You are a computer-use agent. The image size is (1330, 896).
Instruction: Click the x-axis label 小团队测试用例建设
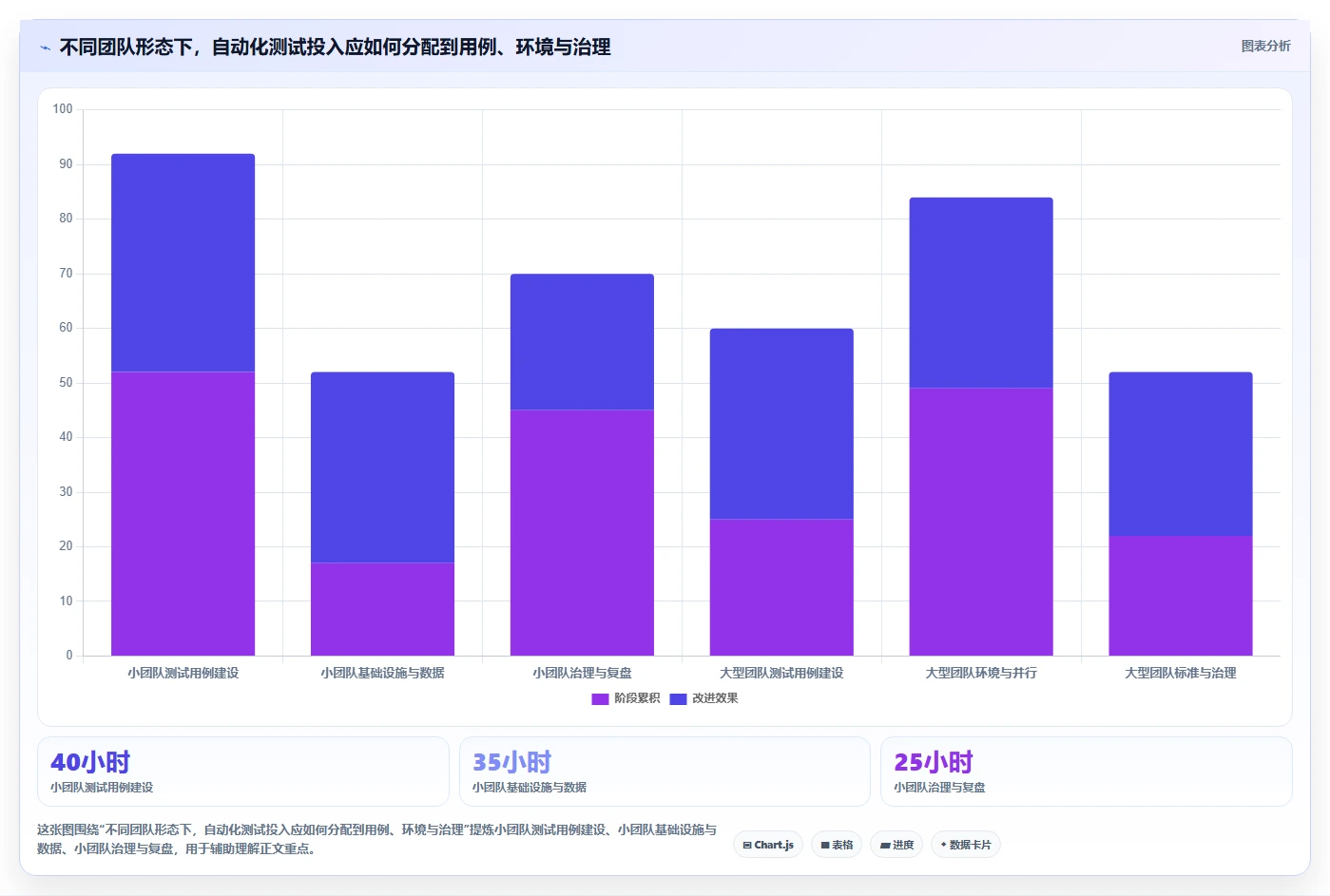point(183,673)
